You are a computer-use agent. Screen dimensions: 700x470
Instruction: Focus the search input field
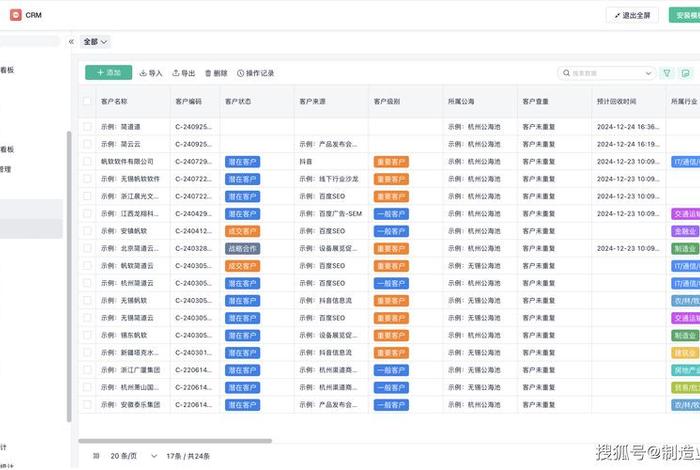pos(607,73)
